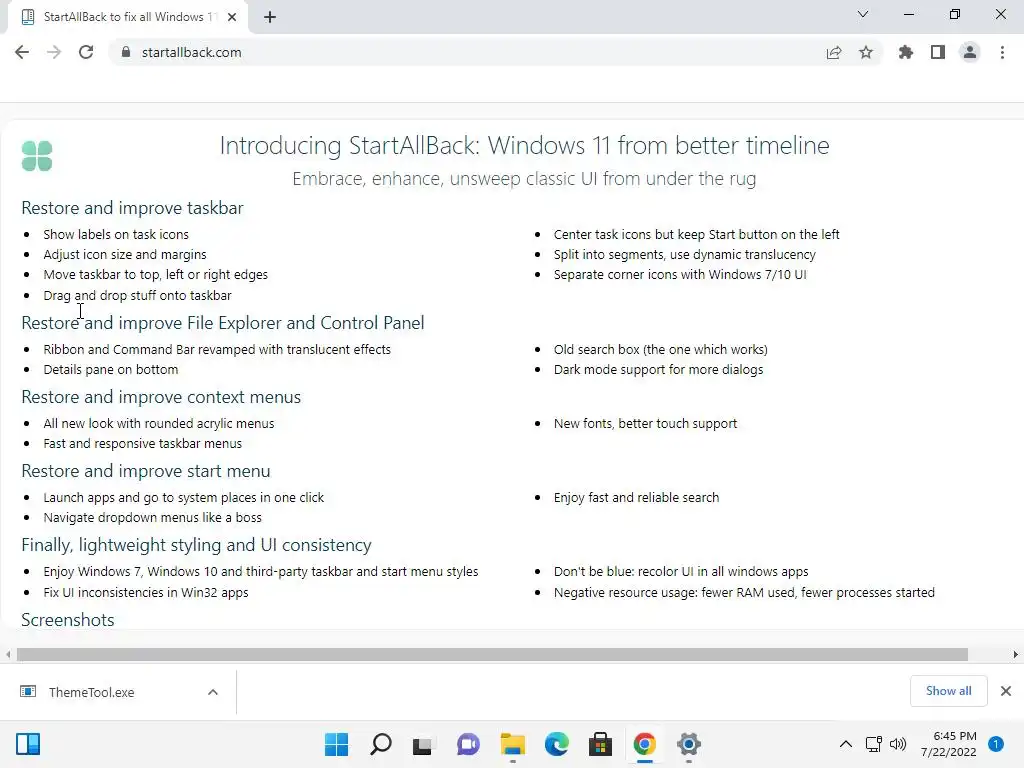Bookmark this page with the star icon
Image resolution: width=1024 pixels, height=768 pixels.
(866, 52)
